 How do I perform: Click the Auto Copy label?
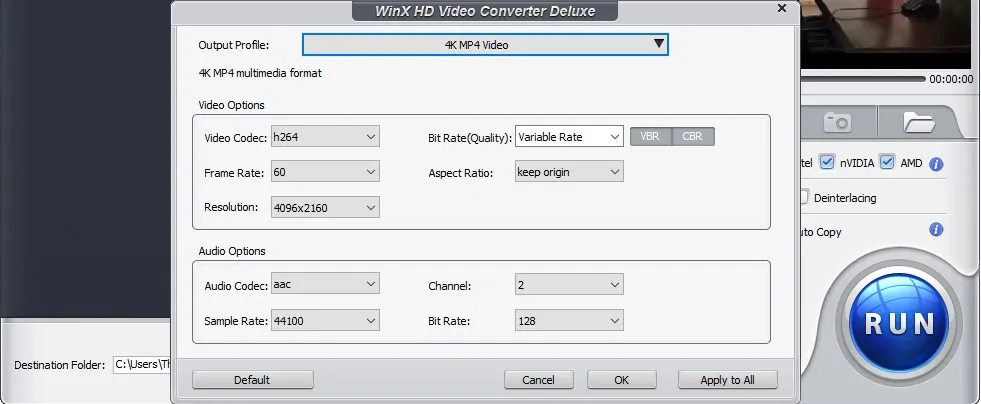pos(821,232)
